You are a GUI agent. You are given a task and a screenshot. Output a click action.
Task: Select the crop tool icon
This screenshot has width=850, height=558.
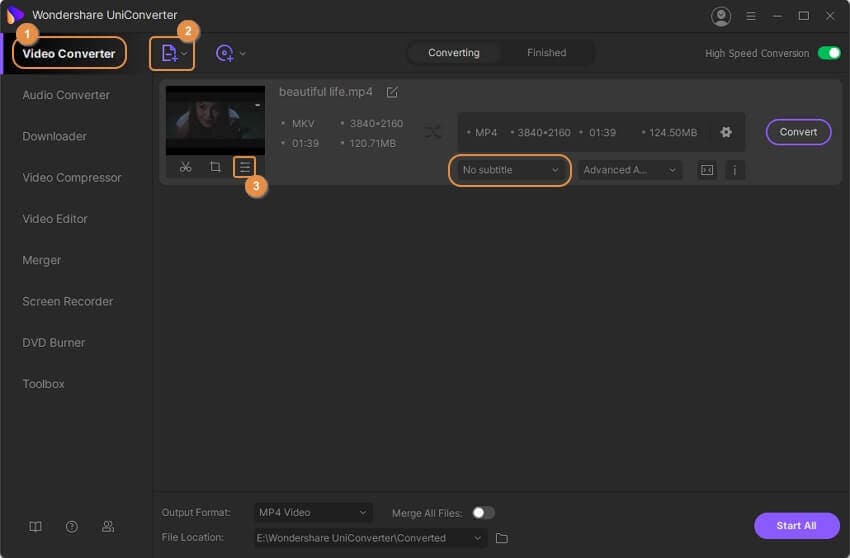pyautogui.click(x=215, y=167)
